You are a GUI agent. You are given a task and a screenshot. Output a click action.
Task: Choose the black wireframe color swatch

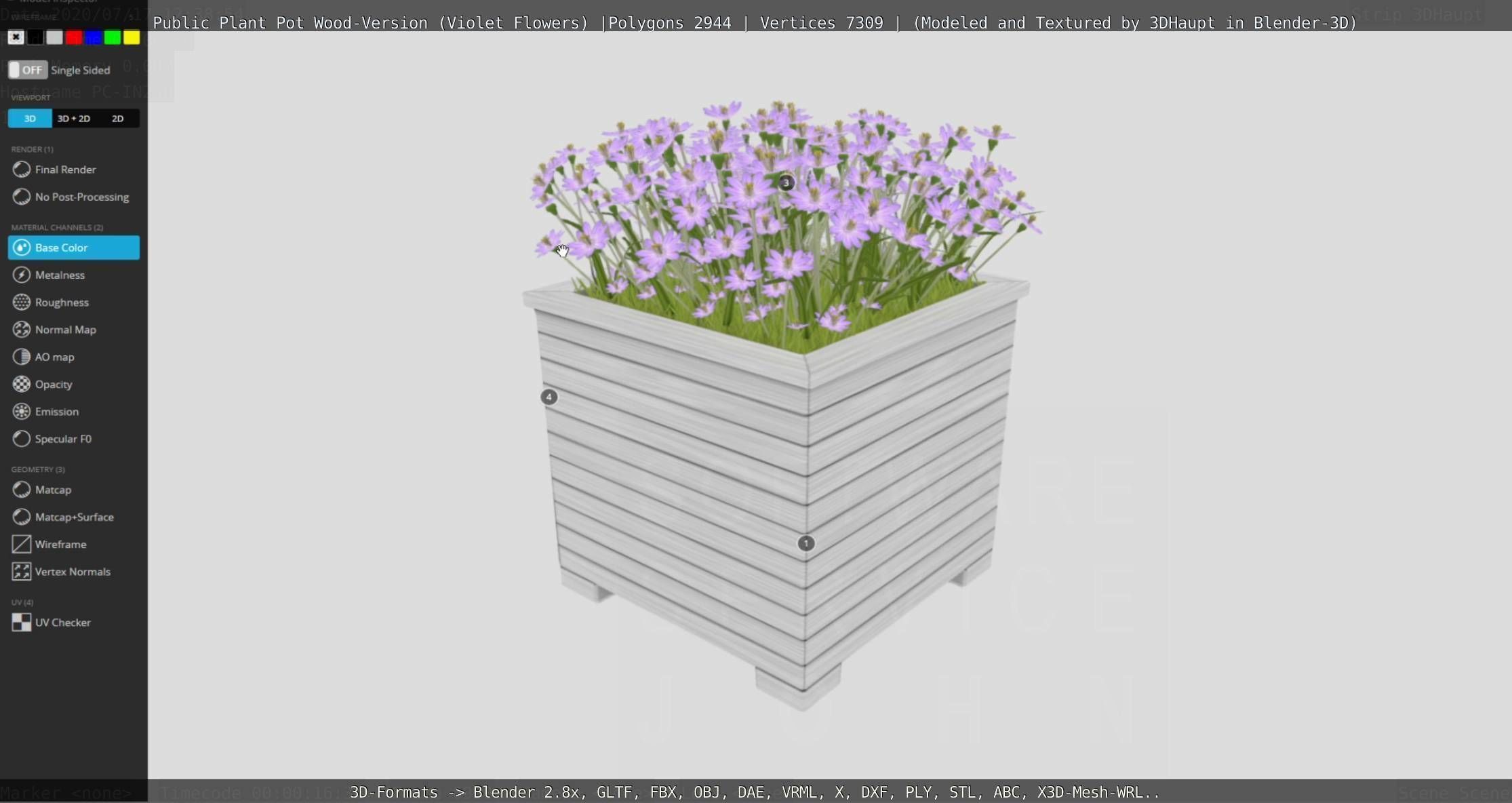[35, 37]
